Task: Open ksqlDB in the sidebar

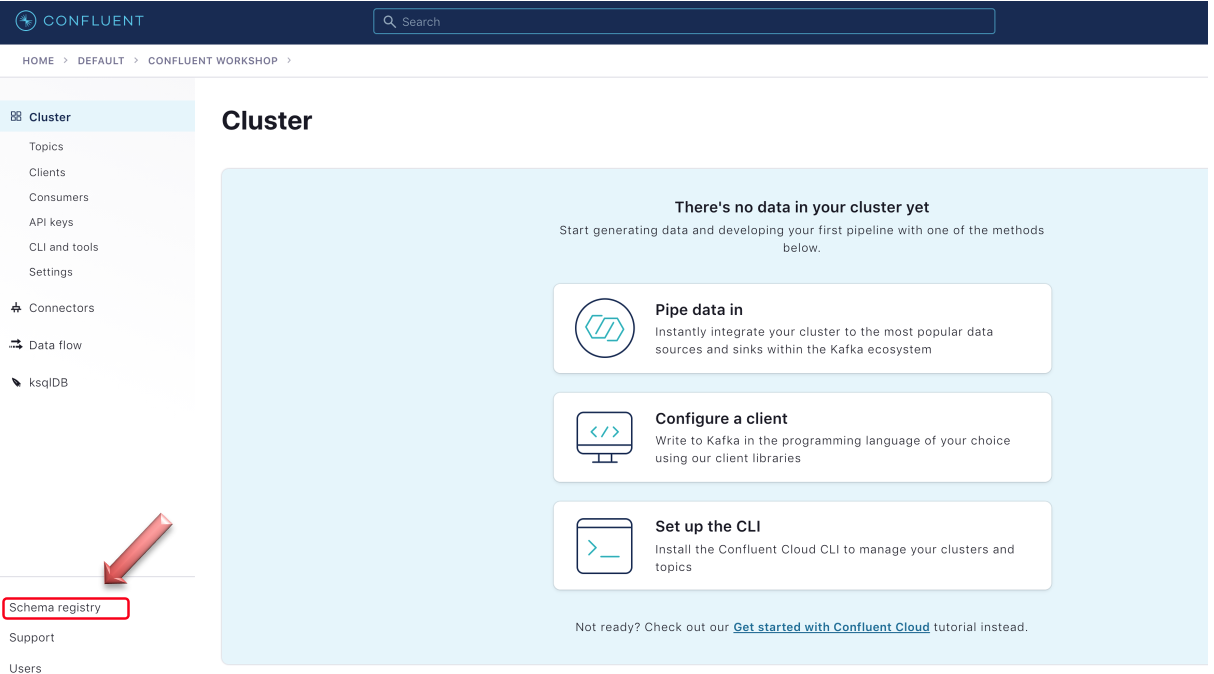Action: click(x=49, y=383)
